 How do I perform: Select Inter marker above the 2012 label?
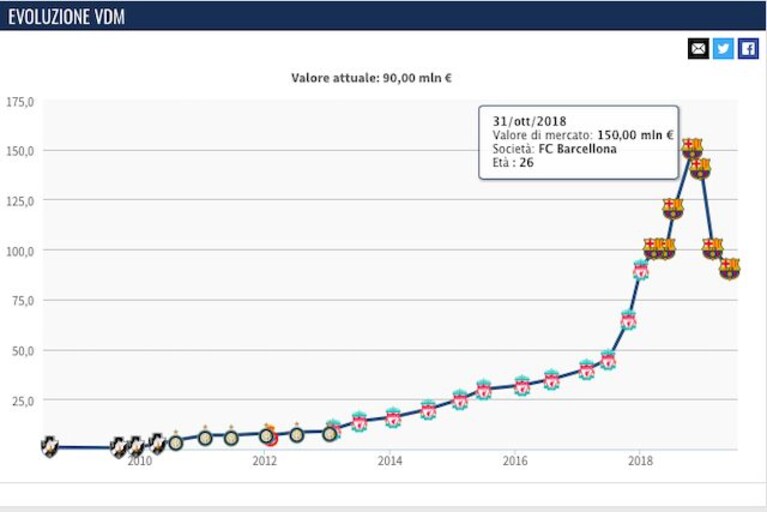click(266, 435)
